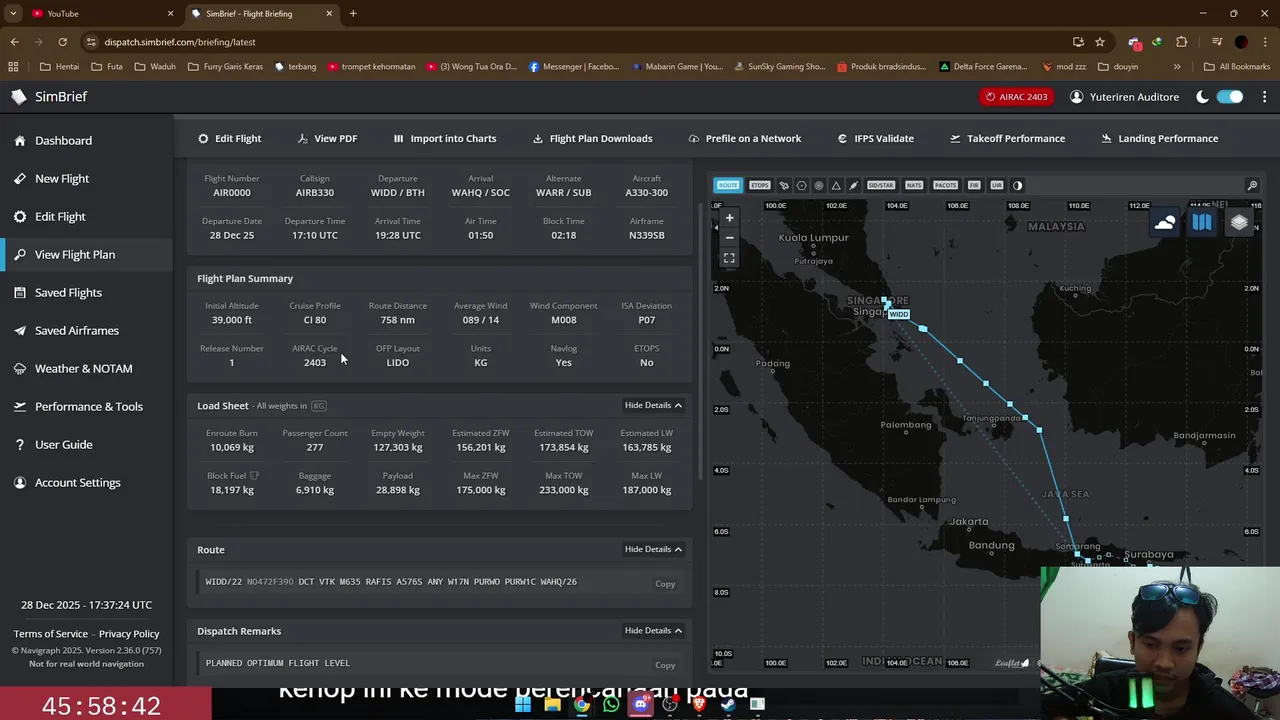Open a new browser tab
The height and width of the screenshot is (720, 1280).
[x=353, y=13]
